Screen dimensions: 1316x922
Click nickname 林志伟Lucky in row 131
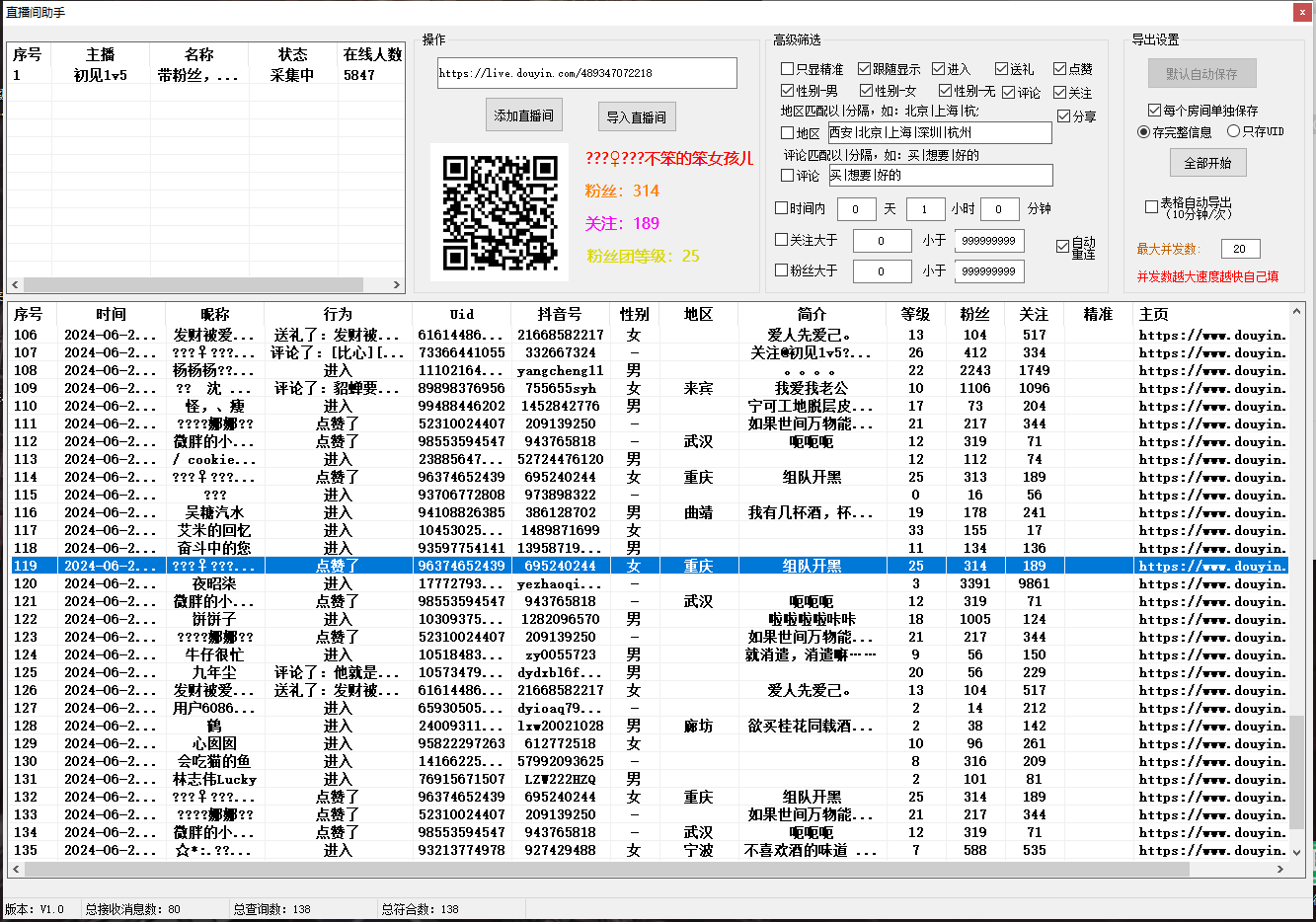click(214, 779)
